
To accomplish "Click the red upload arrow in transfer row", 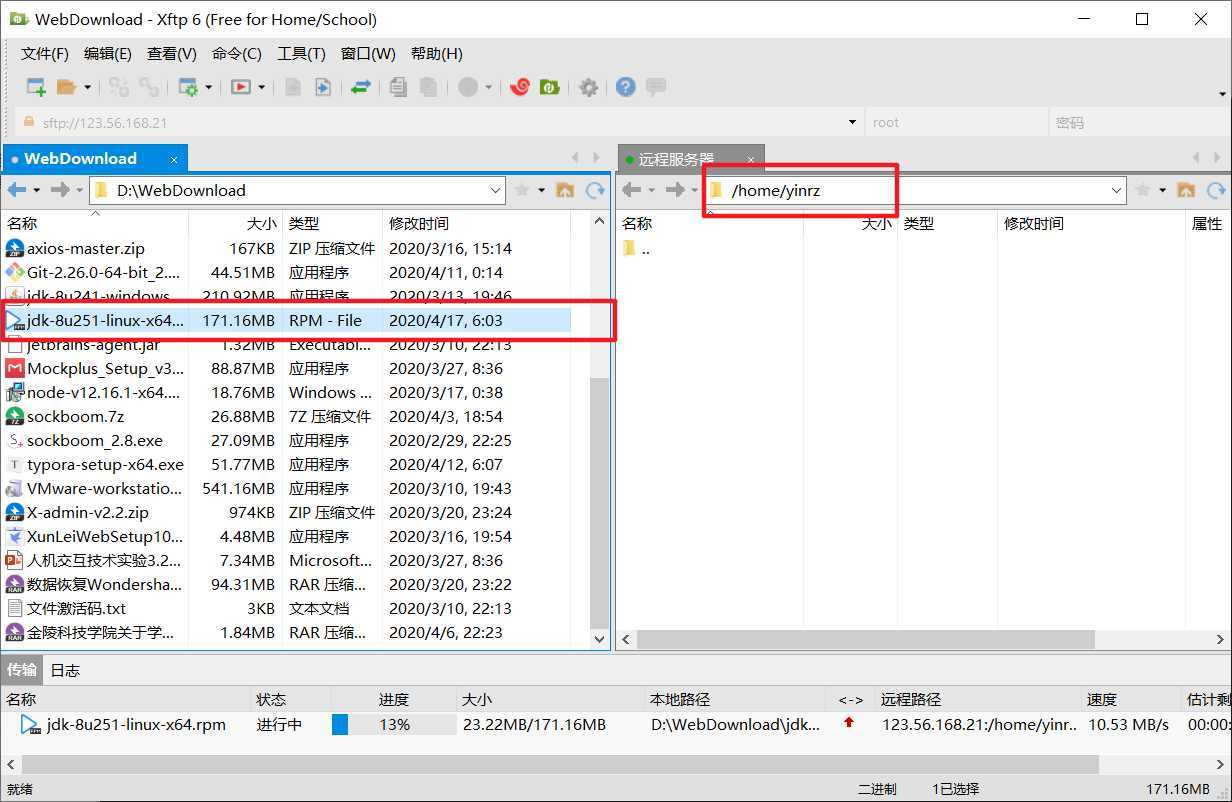I will coord(849,722).
